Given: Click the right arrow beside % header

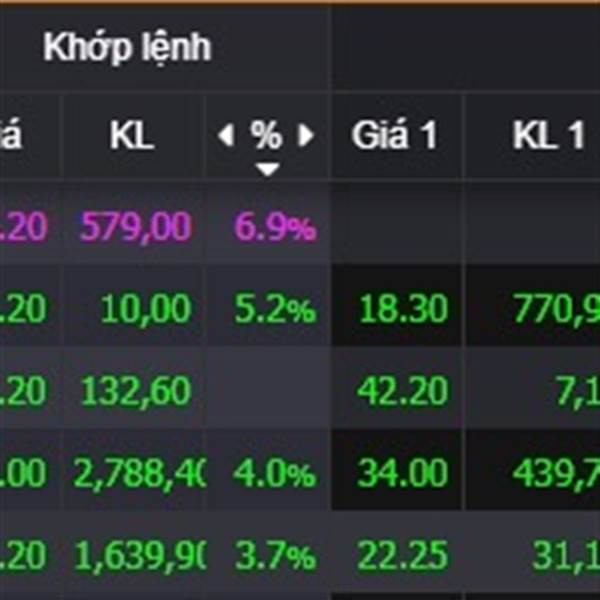Looking at the screenshot, I should coord(306,135).
